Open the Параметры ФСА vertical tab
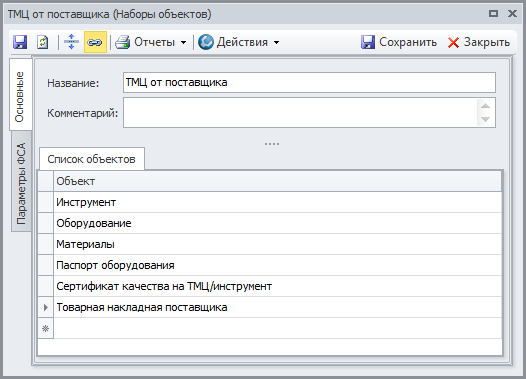The image size is (526, 379). point(21,182)
